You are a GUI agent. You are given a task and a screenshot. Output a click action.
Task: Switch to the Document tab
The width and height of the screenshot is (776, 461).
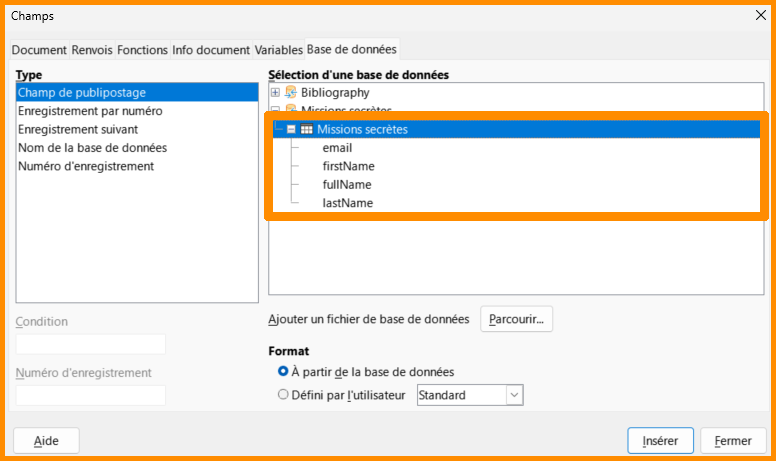39,49
